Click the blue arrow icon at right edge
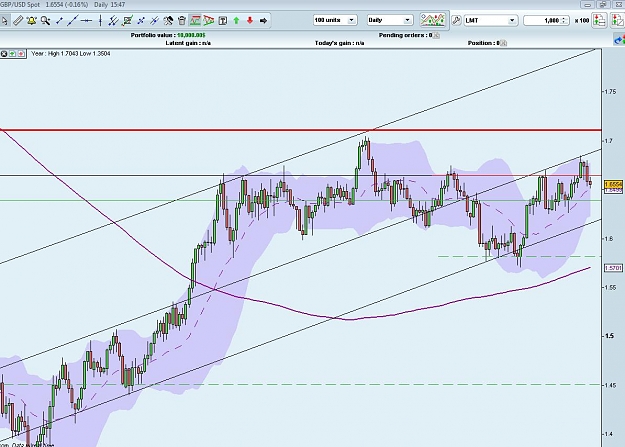 click(619, 39)
